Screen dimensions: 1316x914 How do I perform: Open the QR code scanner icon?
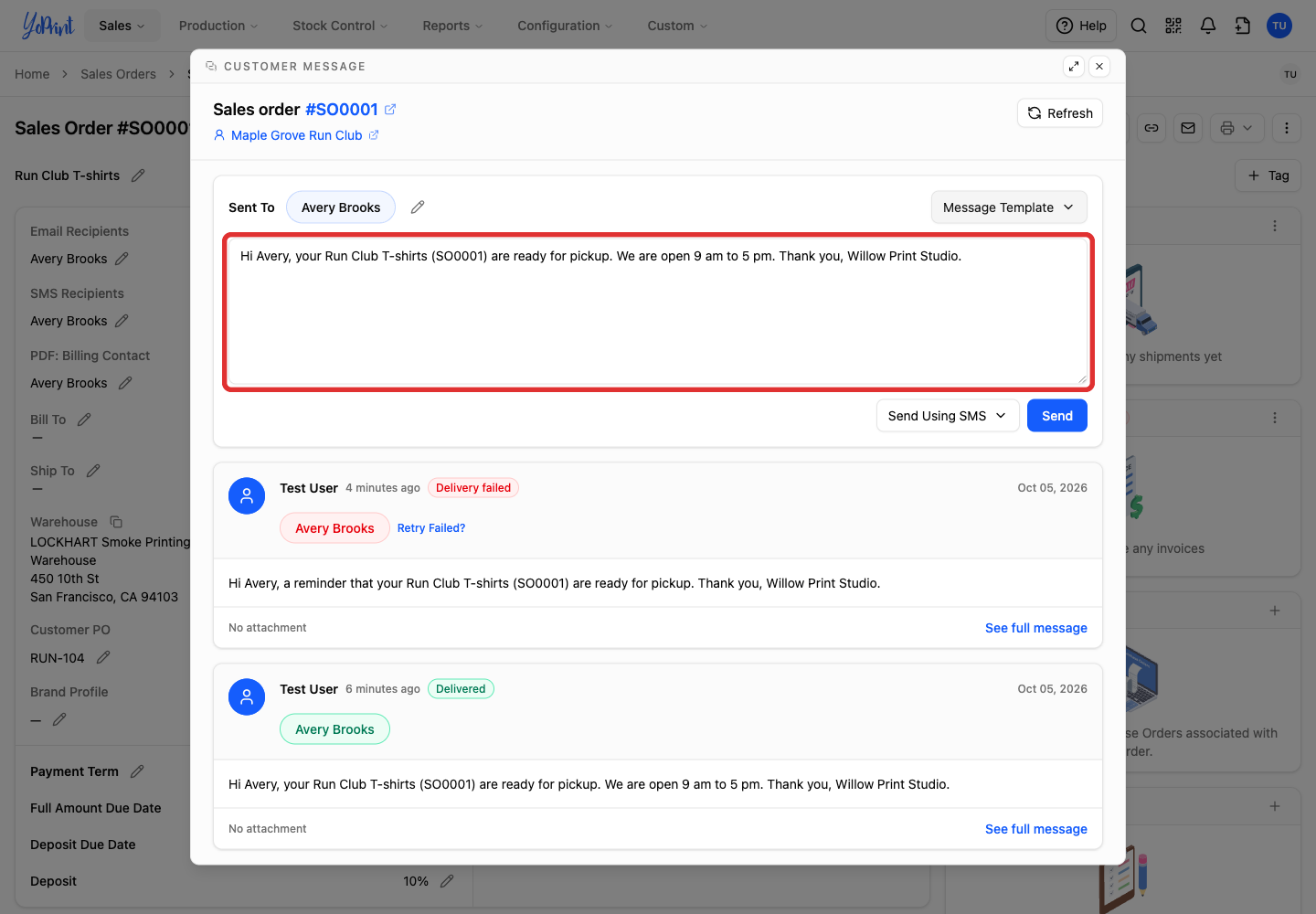click(1173, 26)
